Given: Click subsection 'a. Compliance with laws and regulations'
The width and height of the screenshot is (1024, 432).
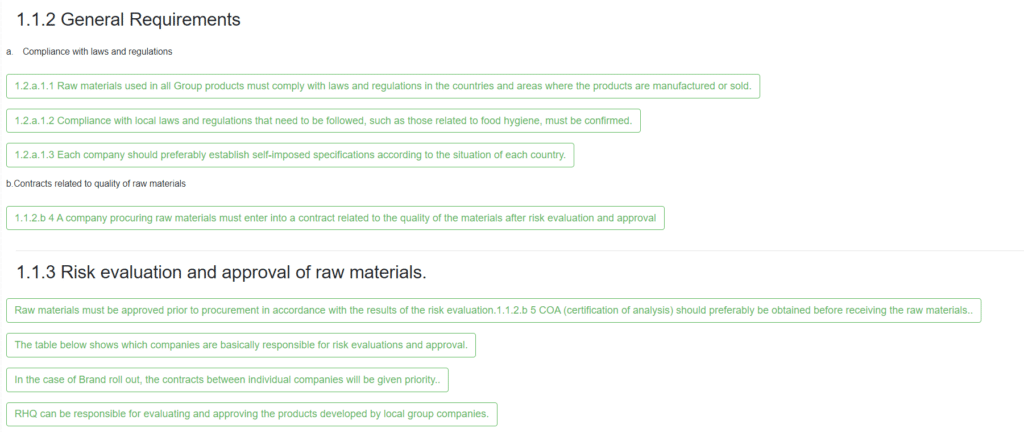Looking at the screenshot, I should point(89,52).
